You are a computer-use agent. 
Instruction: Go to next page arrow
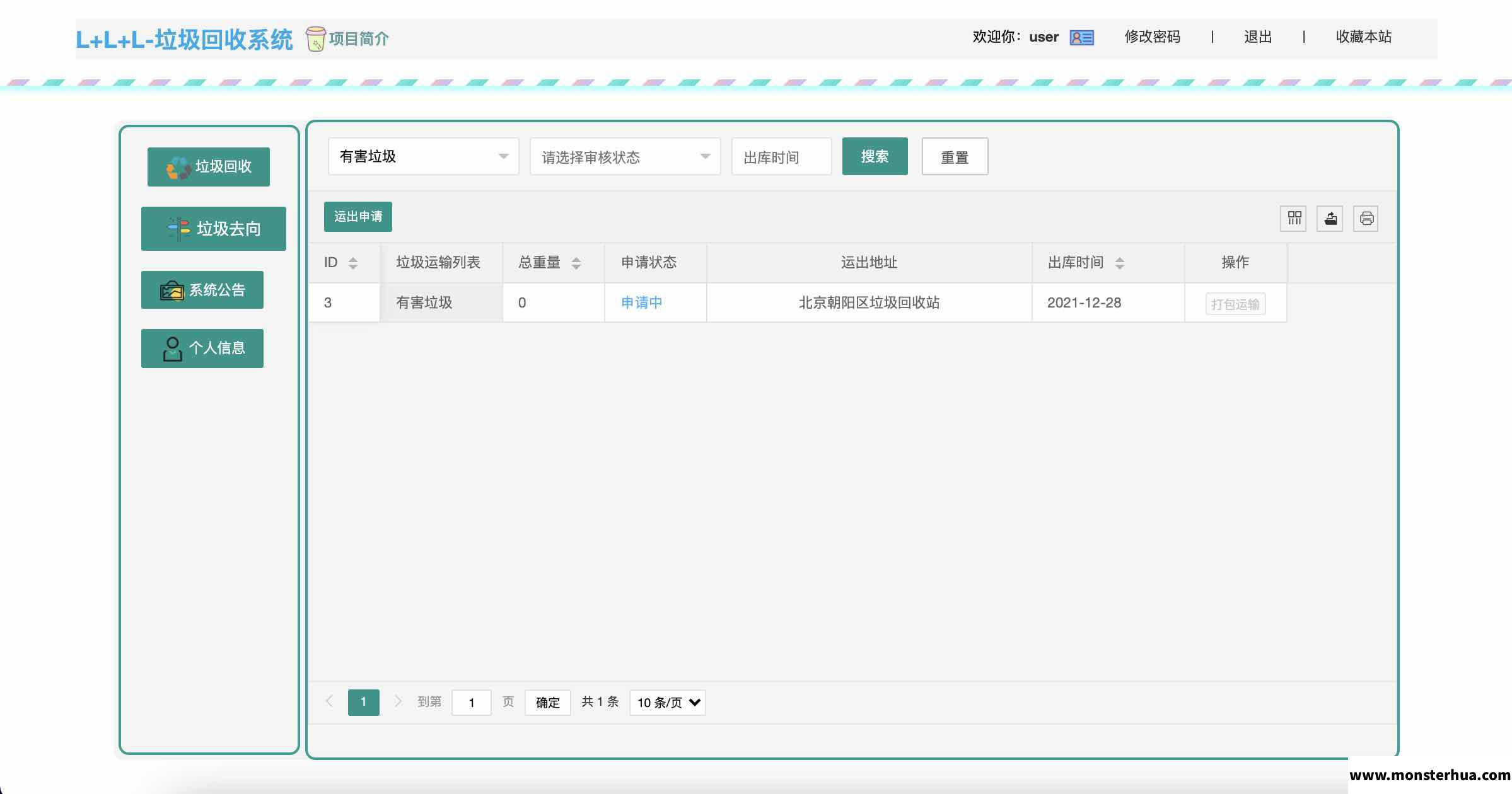(398, 701)
